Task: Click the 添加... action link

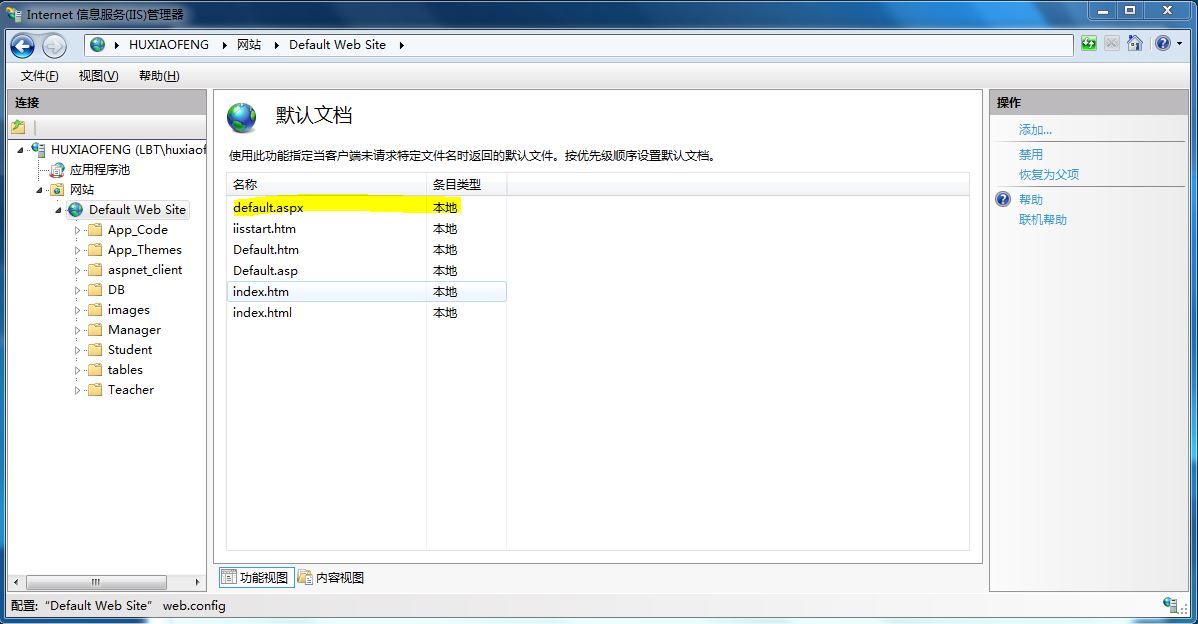Action: point(1034,129)
